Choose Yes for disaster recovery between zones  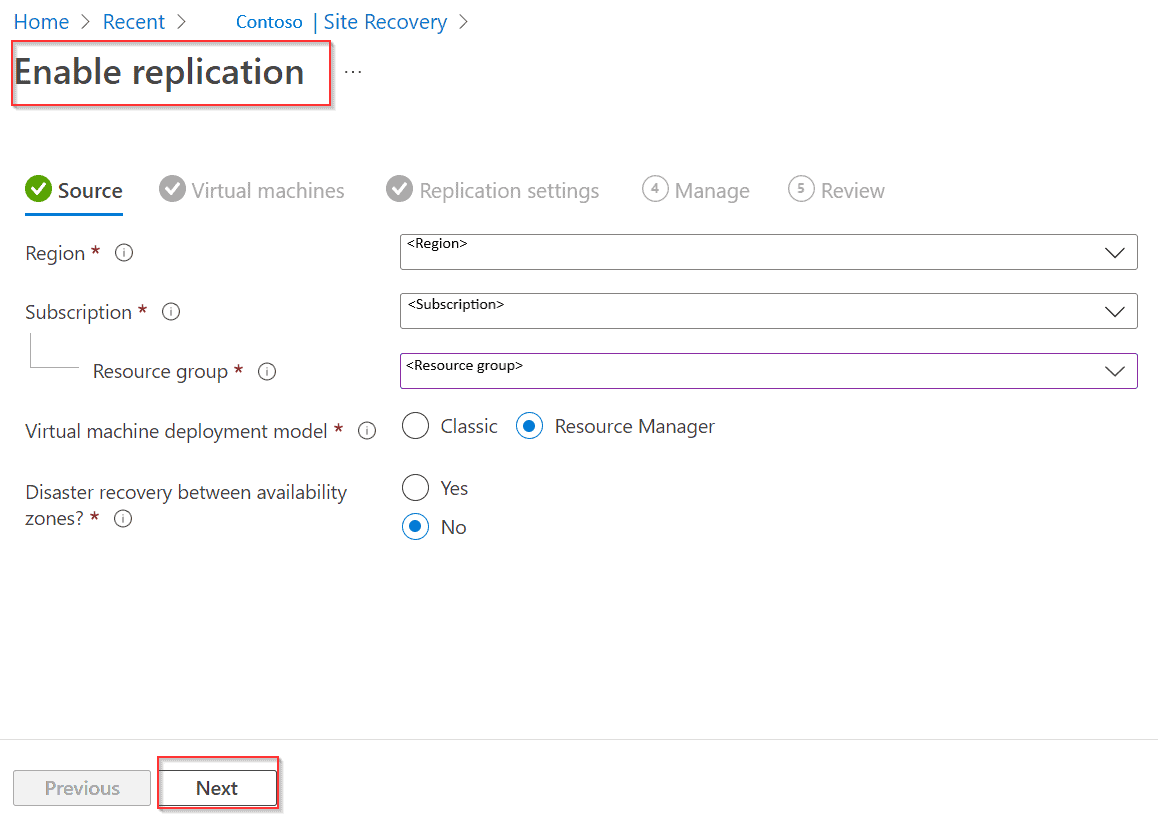tap(415, 487)
